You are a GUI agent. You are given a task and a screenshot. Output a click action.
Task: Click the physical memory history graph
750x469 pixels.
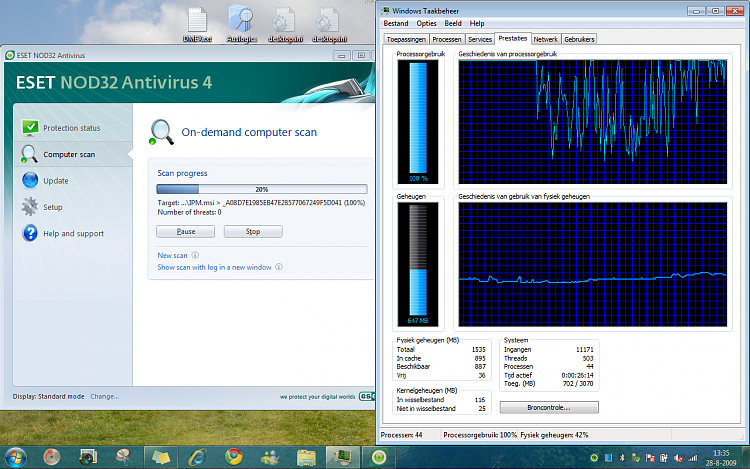pyautogui.click(x=593, y=264)
